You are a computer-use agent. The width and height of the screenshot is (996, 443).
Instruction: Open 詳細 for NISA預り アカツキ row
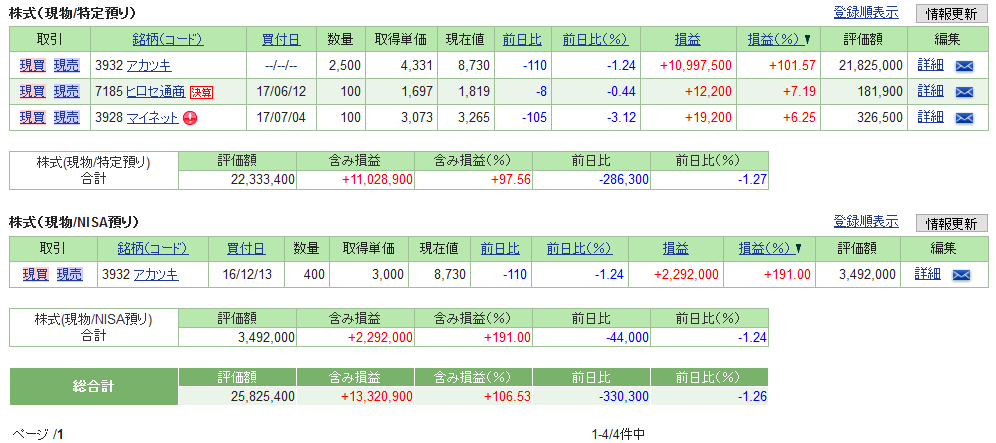[x=927, y=275]
